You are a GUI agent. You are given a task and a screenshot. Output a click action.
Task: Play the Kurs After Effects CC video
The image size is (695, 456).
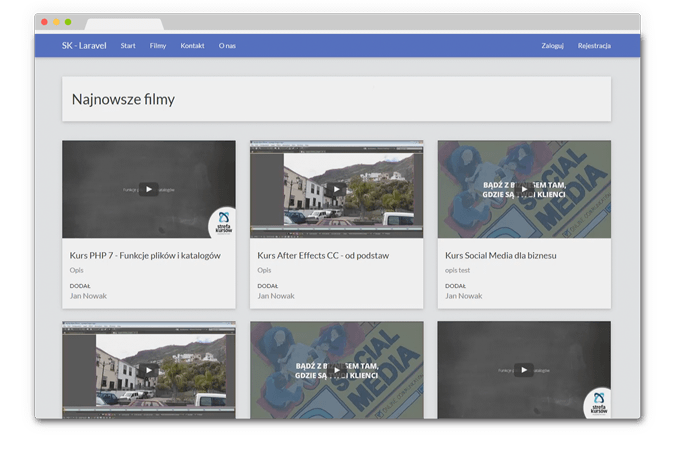point(336,189)
